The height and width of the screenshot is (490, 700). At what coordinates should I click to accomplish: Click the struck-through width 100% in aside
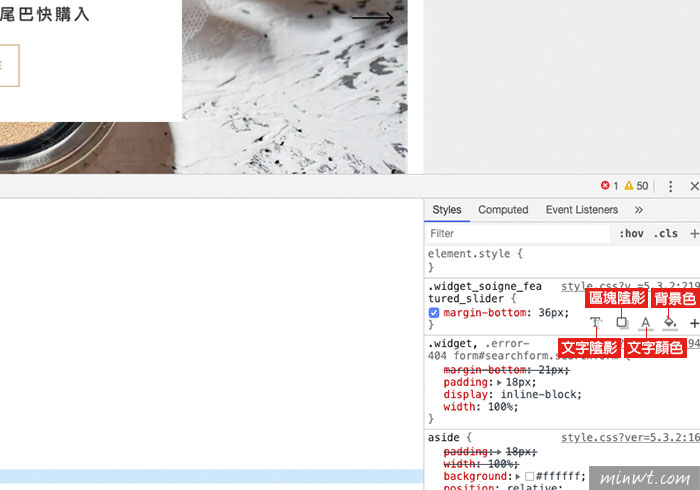coord(481,464)
